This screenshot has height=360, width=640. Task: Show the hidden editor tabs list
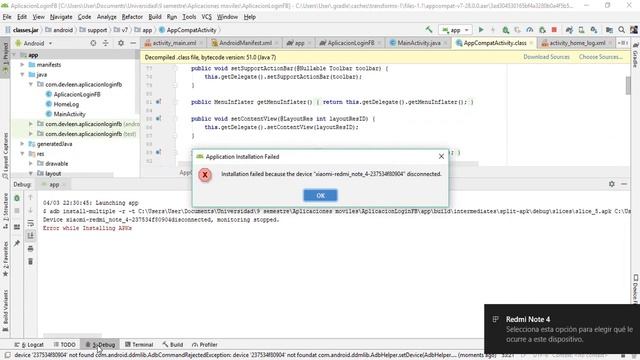[x=622, y=43]
